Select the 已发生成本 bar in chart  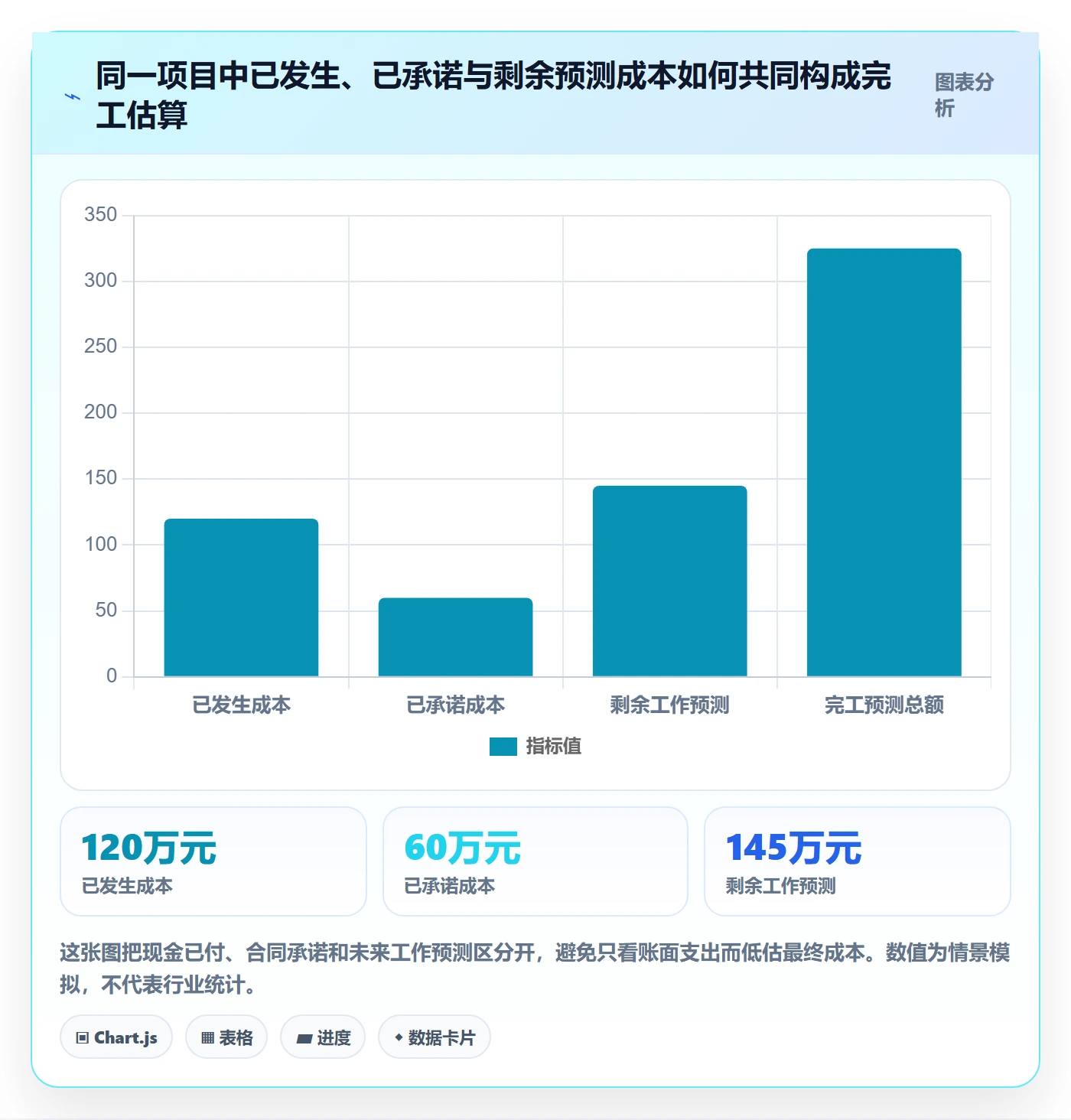(241, 597)
